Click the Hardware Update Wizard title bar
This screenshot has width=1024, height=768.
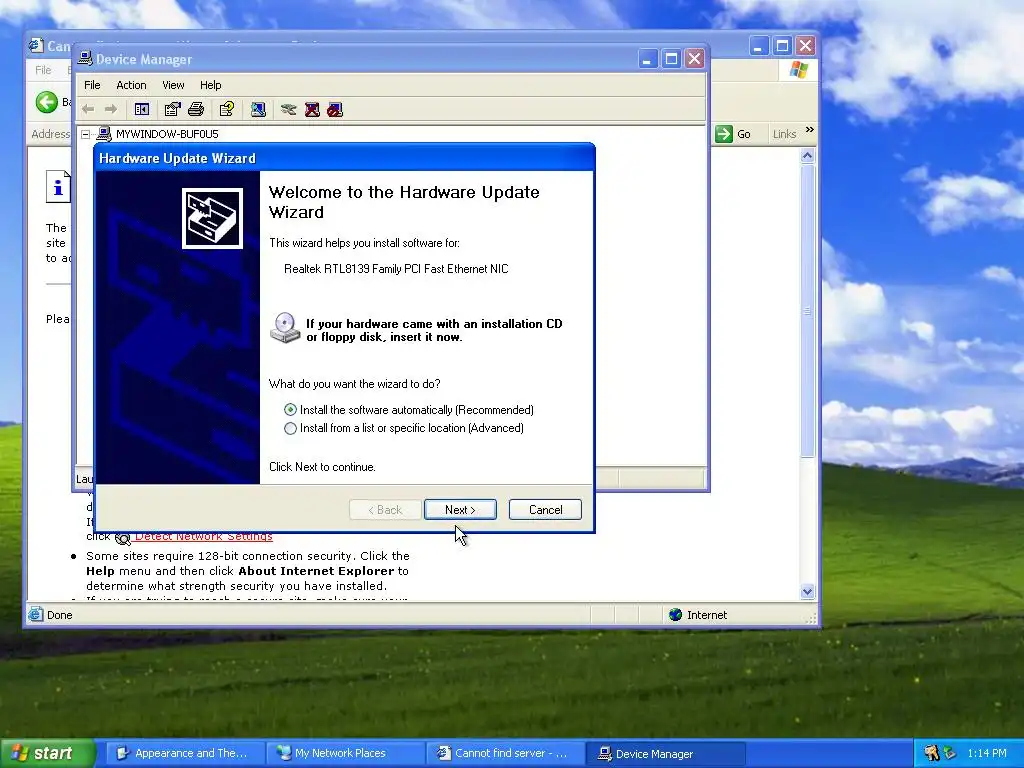345,158
